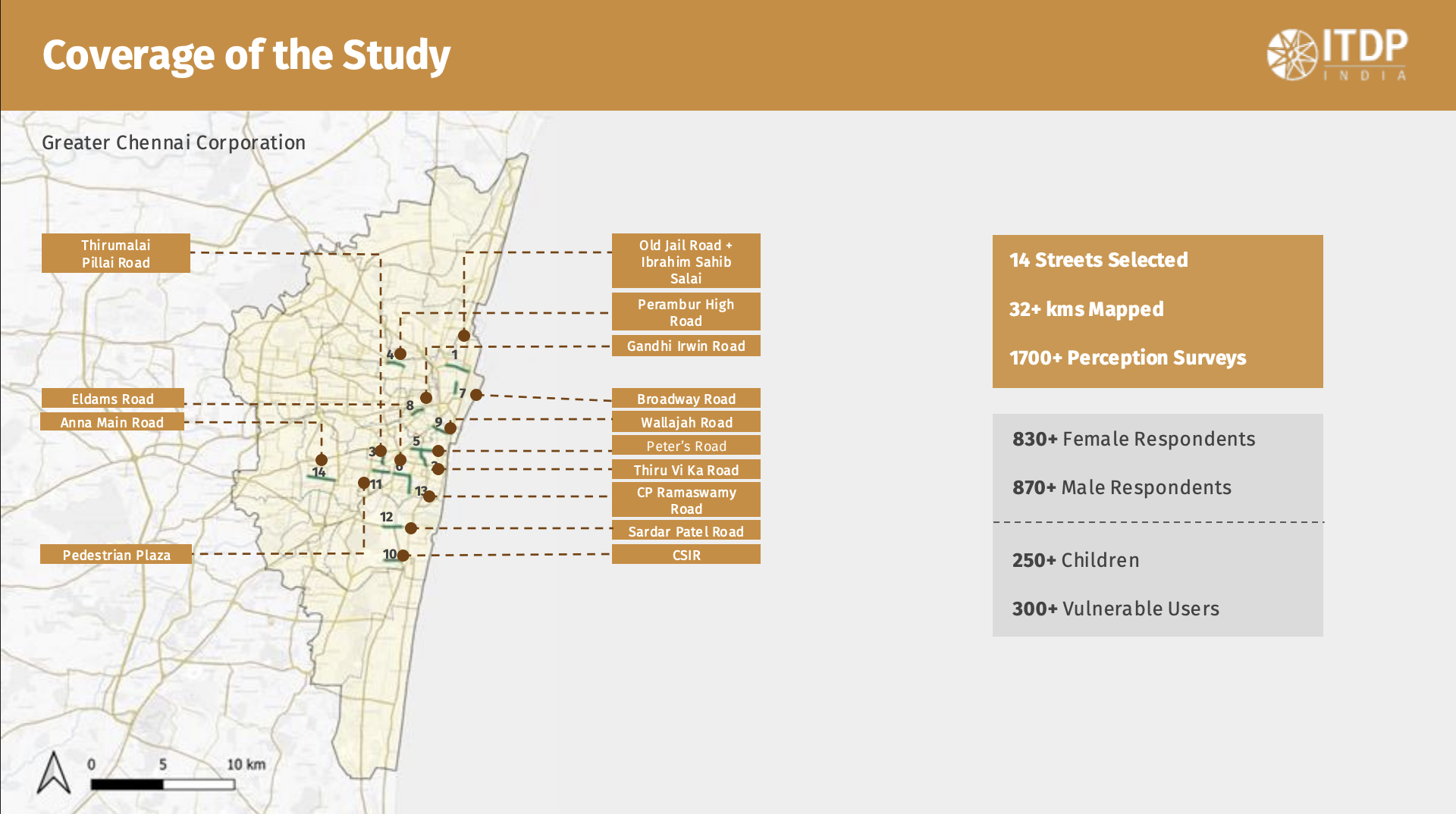The image size is (1456, 814).
Task: Select the map marker beside number 7
Action: tap(476, 395)
